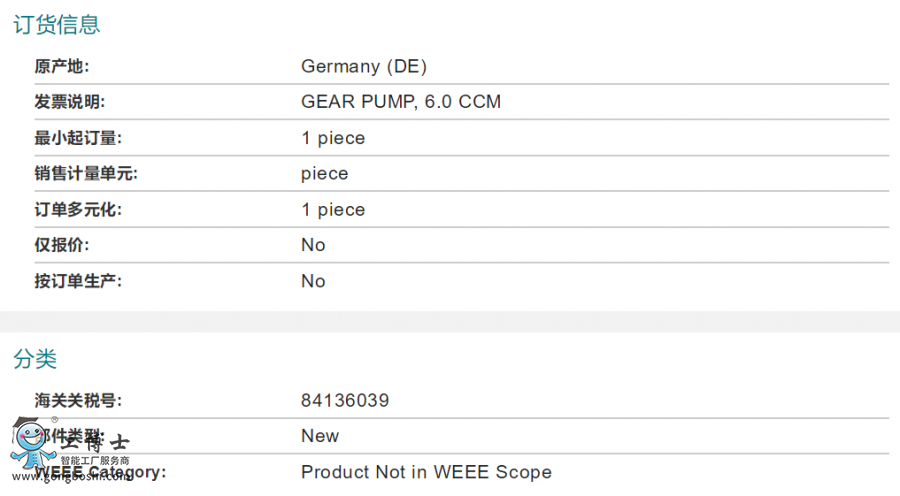Click the 工博士 brand text watermark
The width and height of the screenshot is (900, 496).
point(95,443)
